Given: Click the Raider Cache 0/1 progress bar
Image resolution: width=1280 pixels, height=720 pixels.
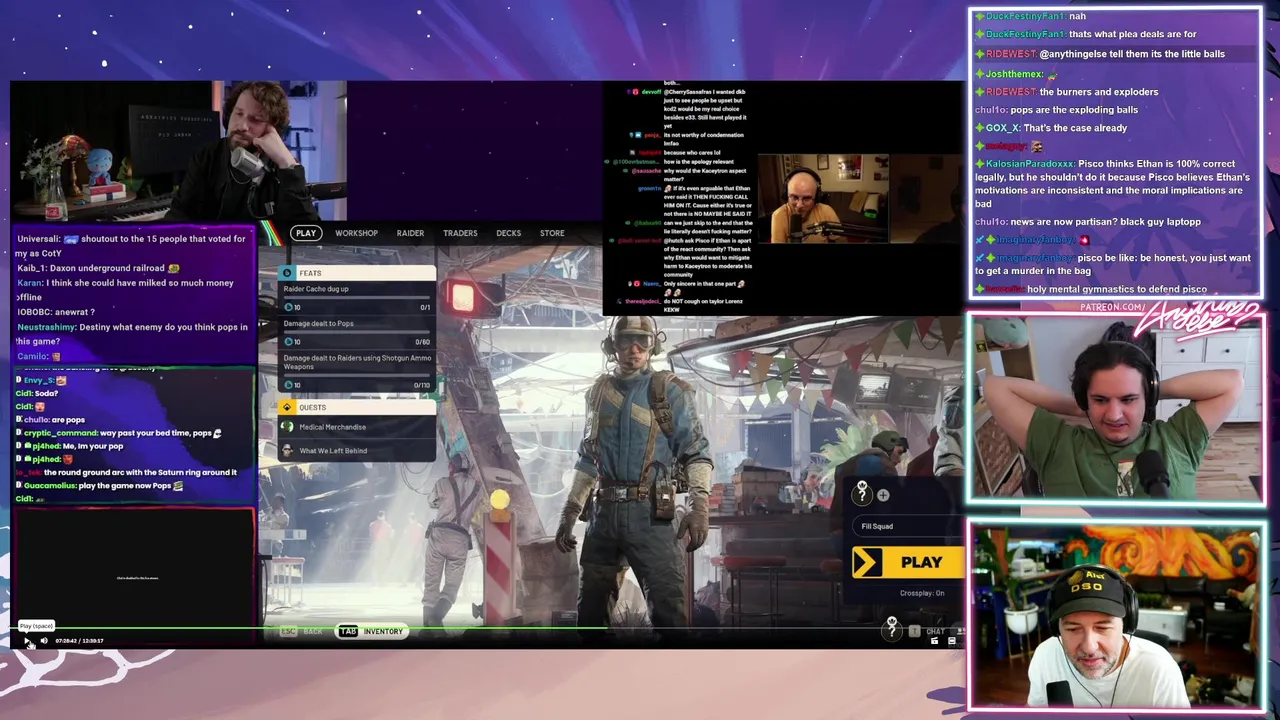Looking at the screenshot, I should tap(357, 299).
